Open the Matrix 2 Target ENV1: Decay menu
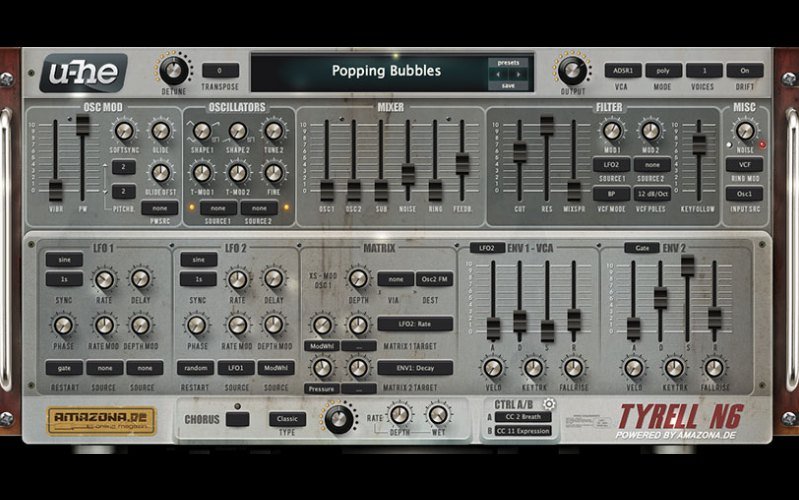The image size is (799, 500). (415, 368)
